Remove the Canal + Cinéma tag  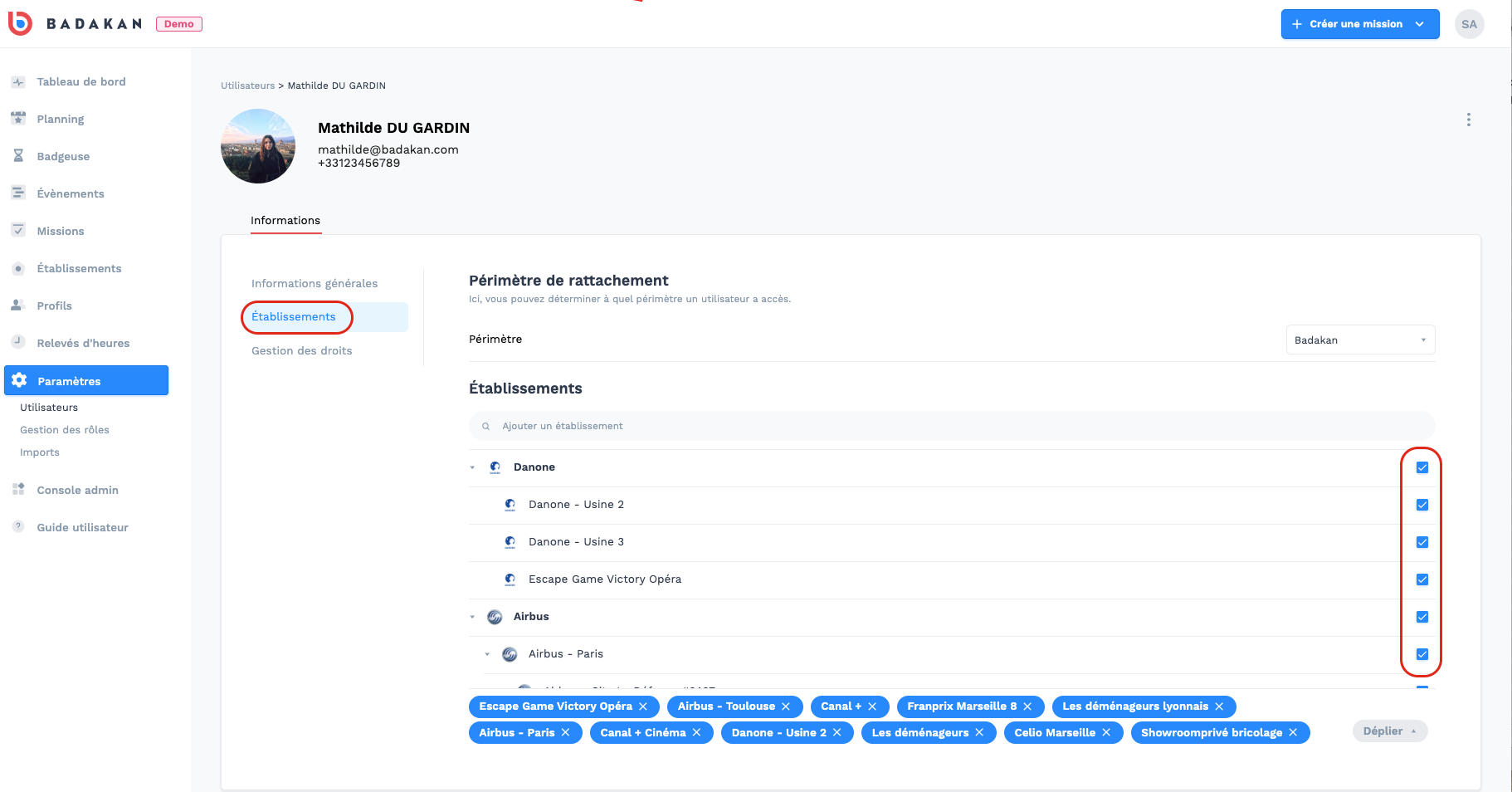pyautogui.click(x=696, y=732)
